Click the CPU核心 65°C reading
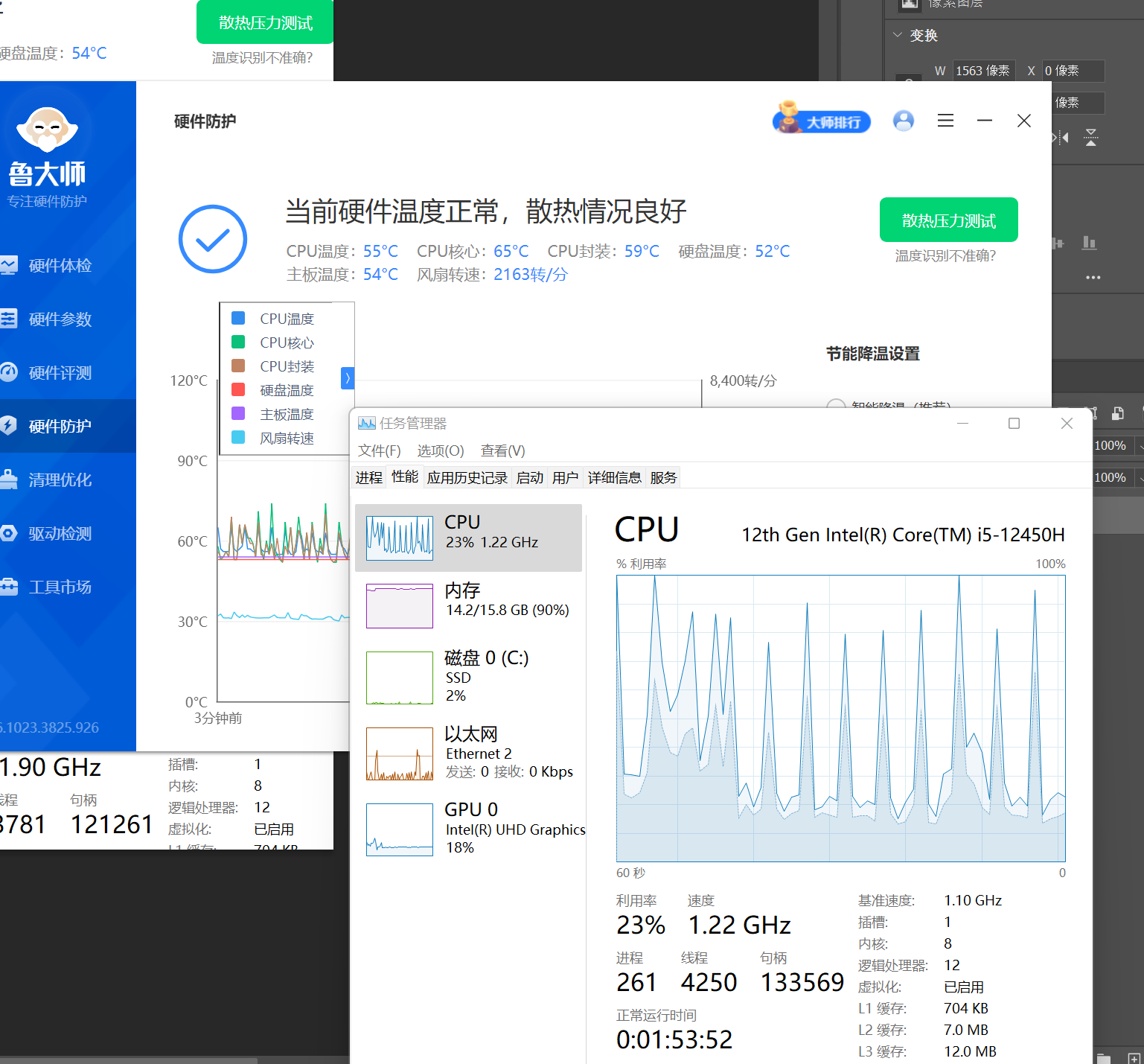Screen dimensions: 1144x1064 click(x=473, y=252)
